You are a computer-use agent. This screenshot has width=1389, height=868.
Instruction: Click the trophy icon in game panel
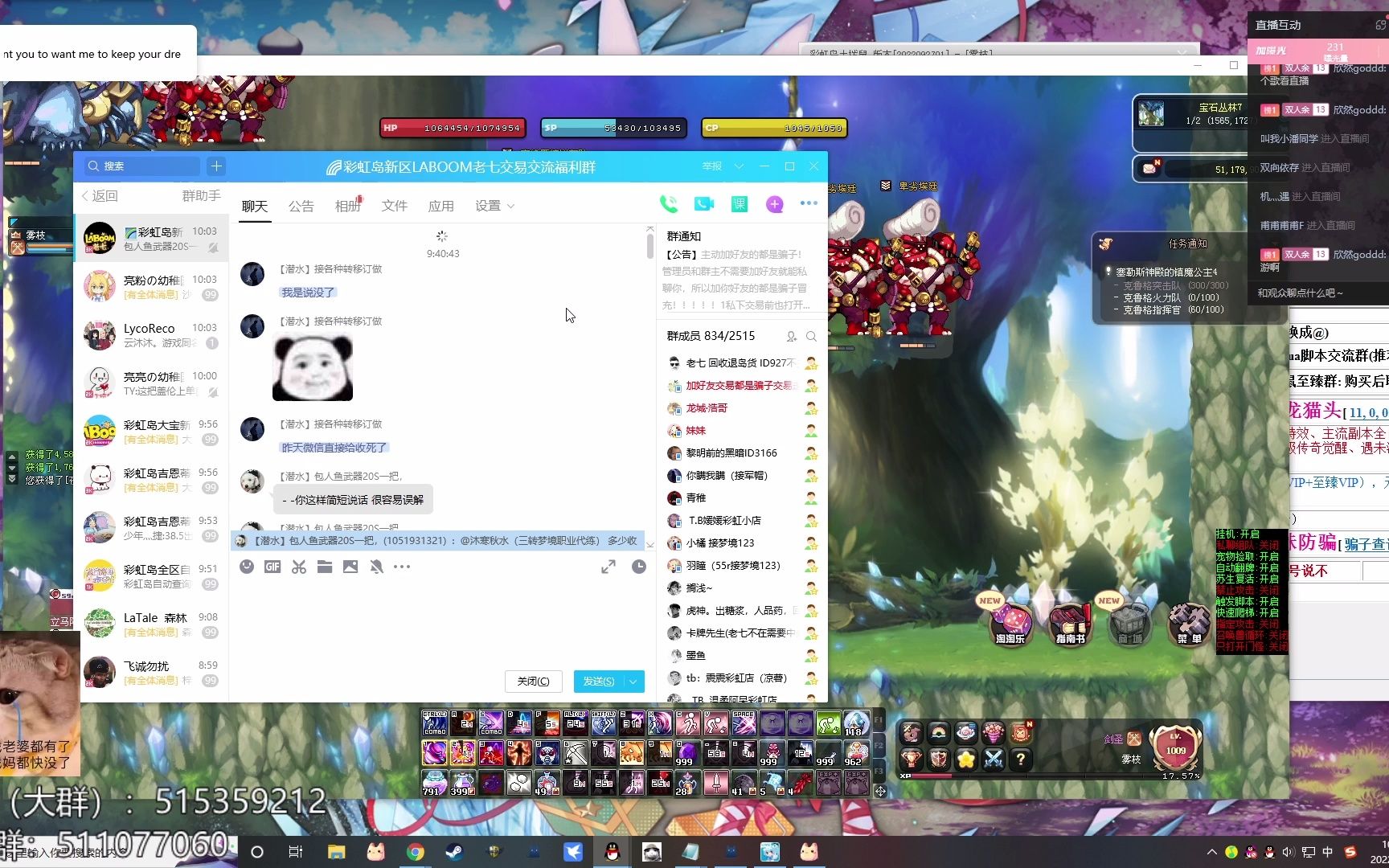[x=910, y=759]
